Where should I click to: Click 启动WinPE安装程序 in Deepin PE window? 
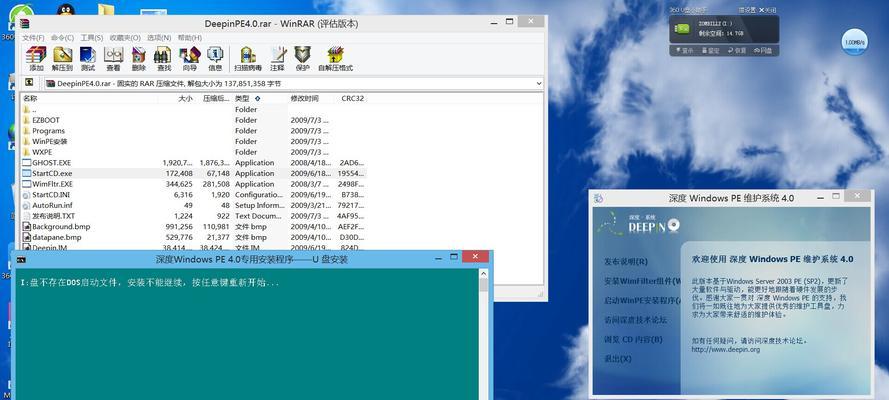(x=642, y=300)
